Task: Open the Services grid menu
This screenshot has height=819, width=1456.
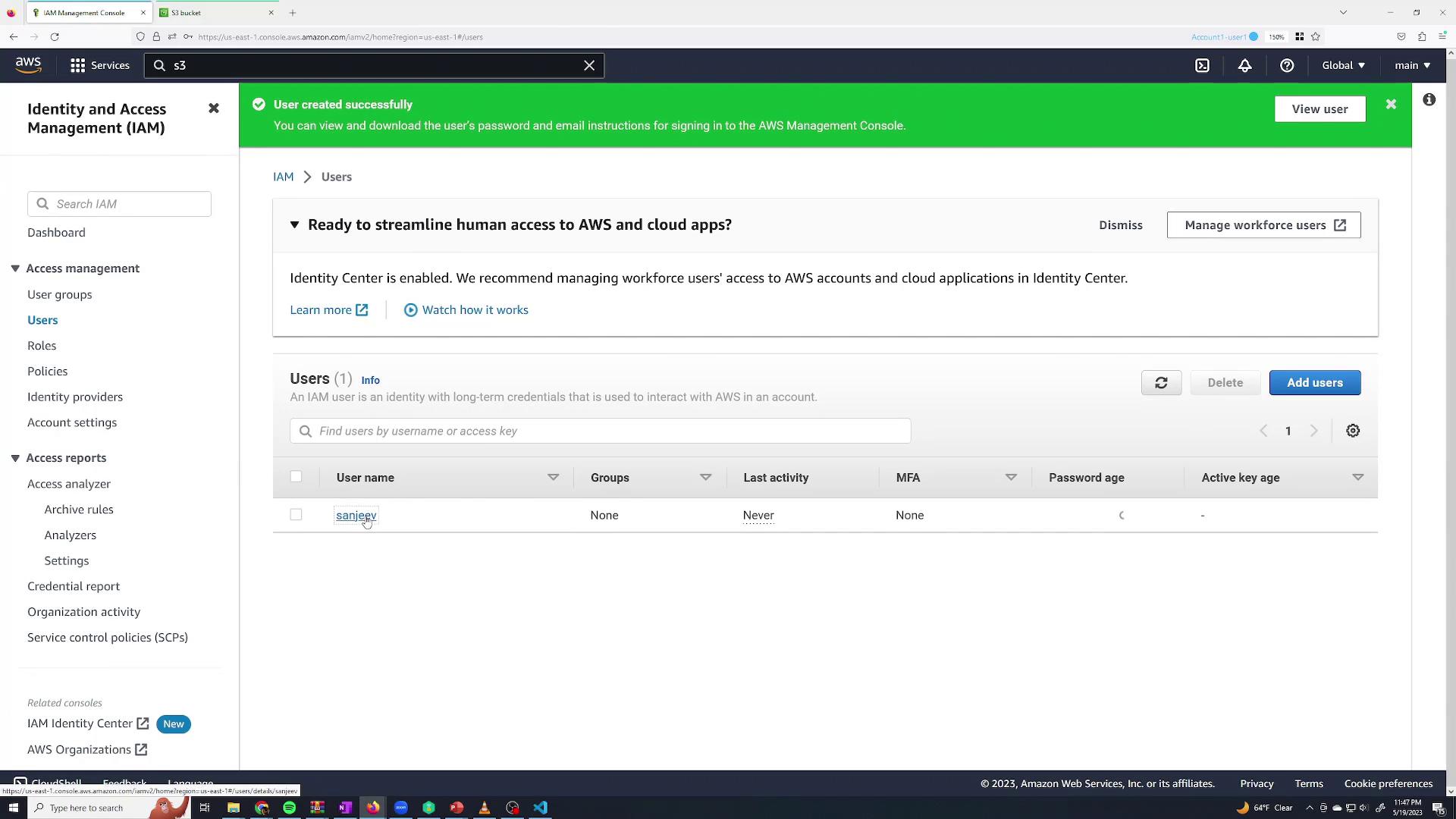Action: (x=77, y=65)
